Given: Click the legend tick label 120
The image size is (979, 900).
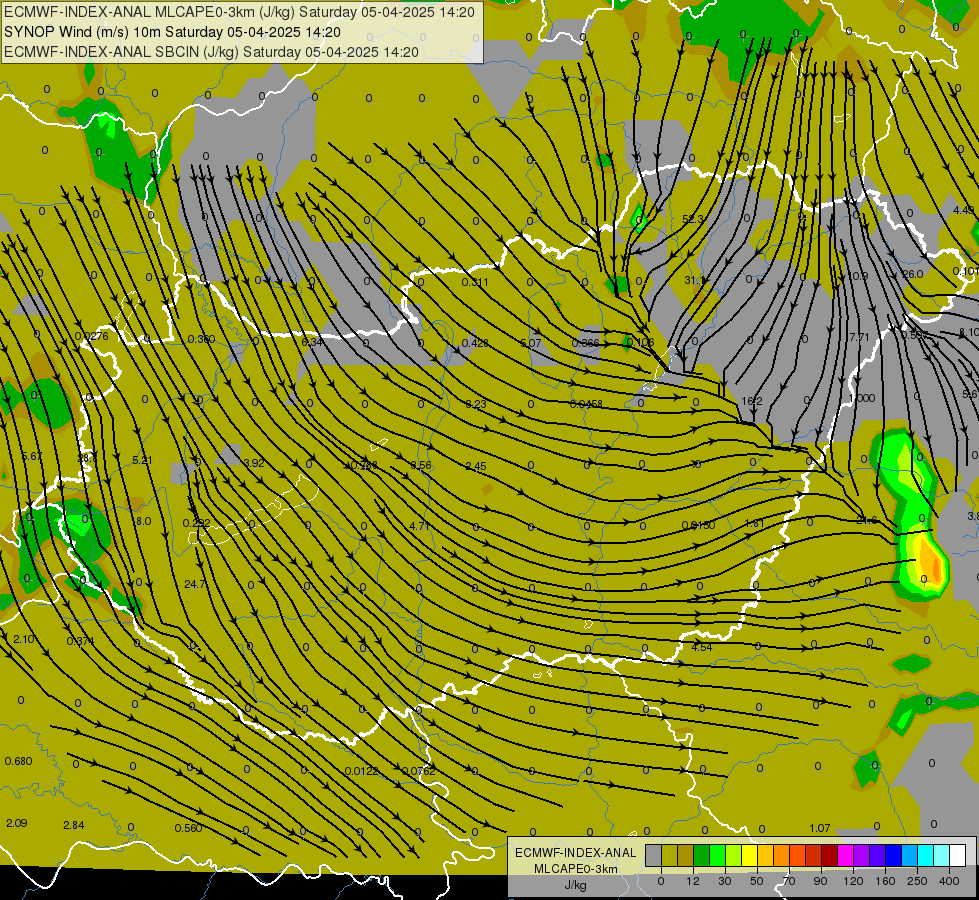Looking at the screenshot, I should [x=853, y=881].
